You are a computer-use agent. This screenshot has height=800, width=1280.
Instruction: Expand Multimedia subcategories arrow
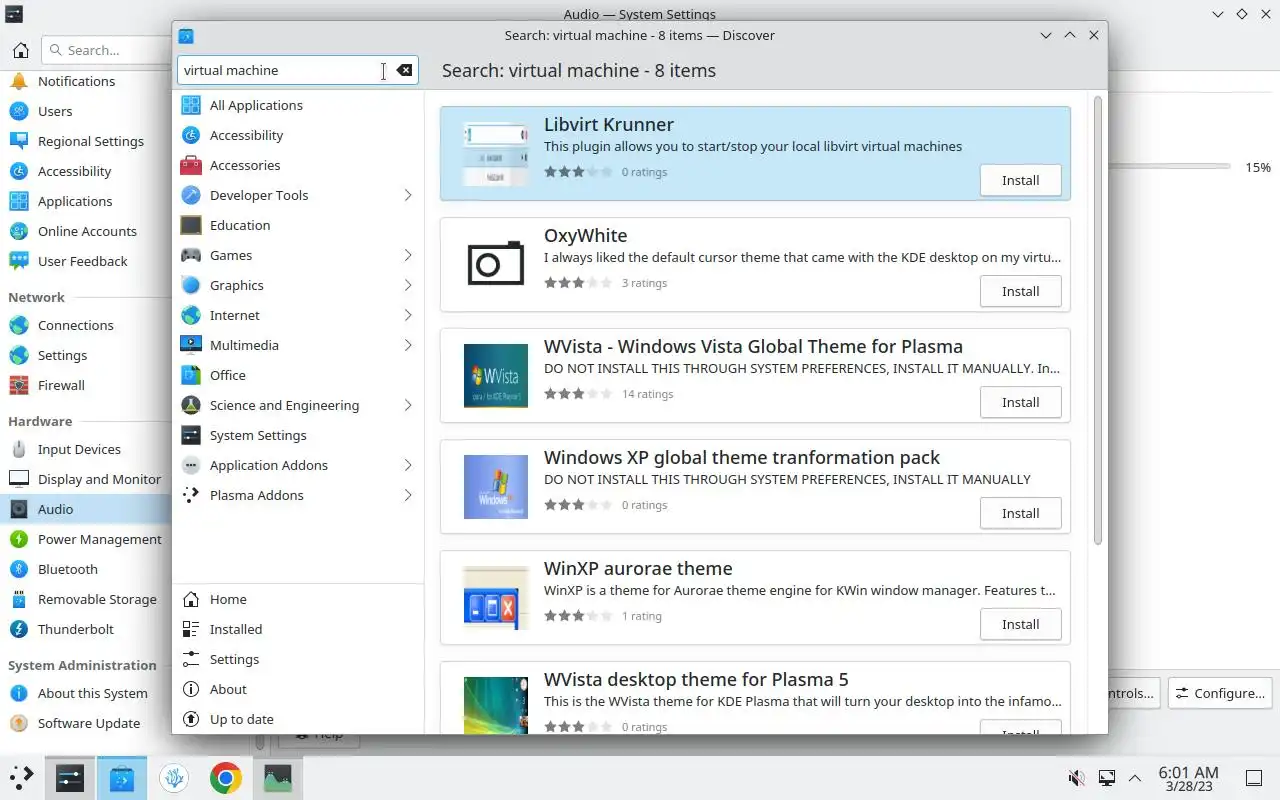pyautogui.click(x=407, y=345)
